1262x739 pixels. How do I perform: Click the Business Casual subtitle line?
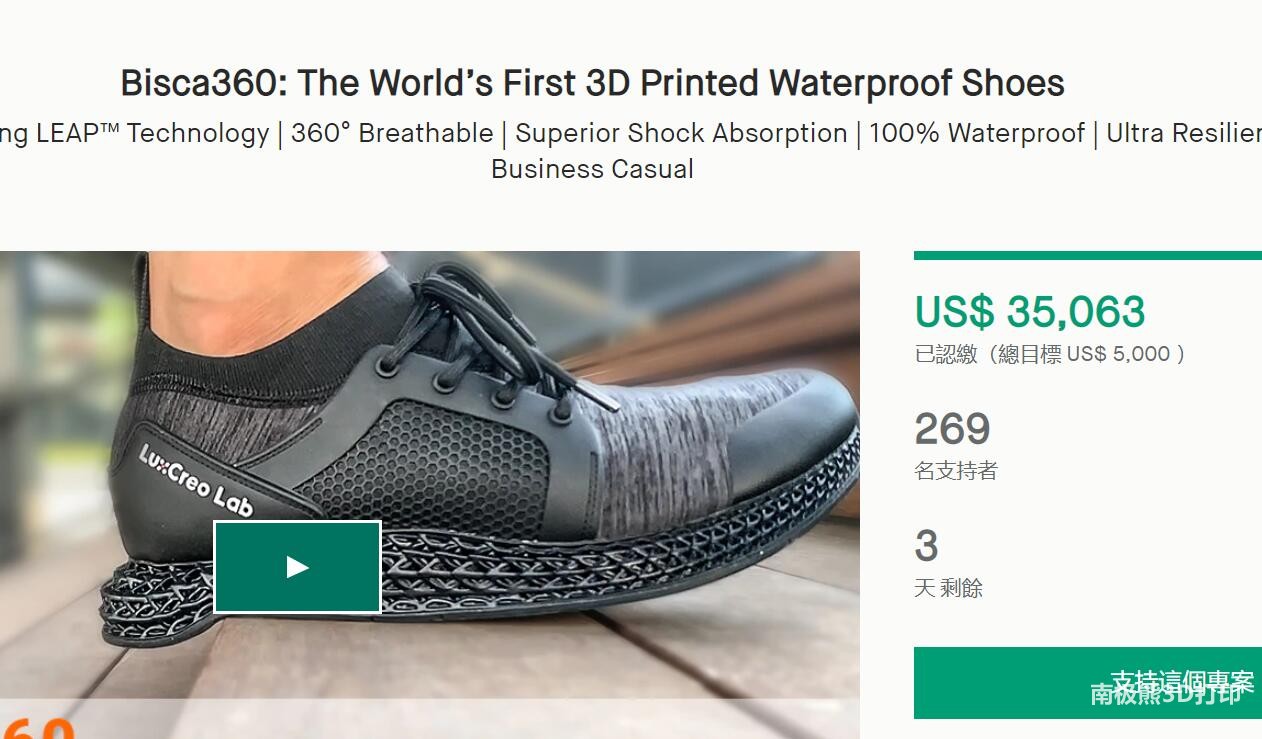tap(592, 169)
